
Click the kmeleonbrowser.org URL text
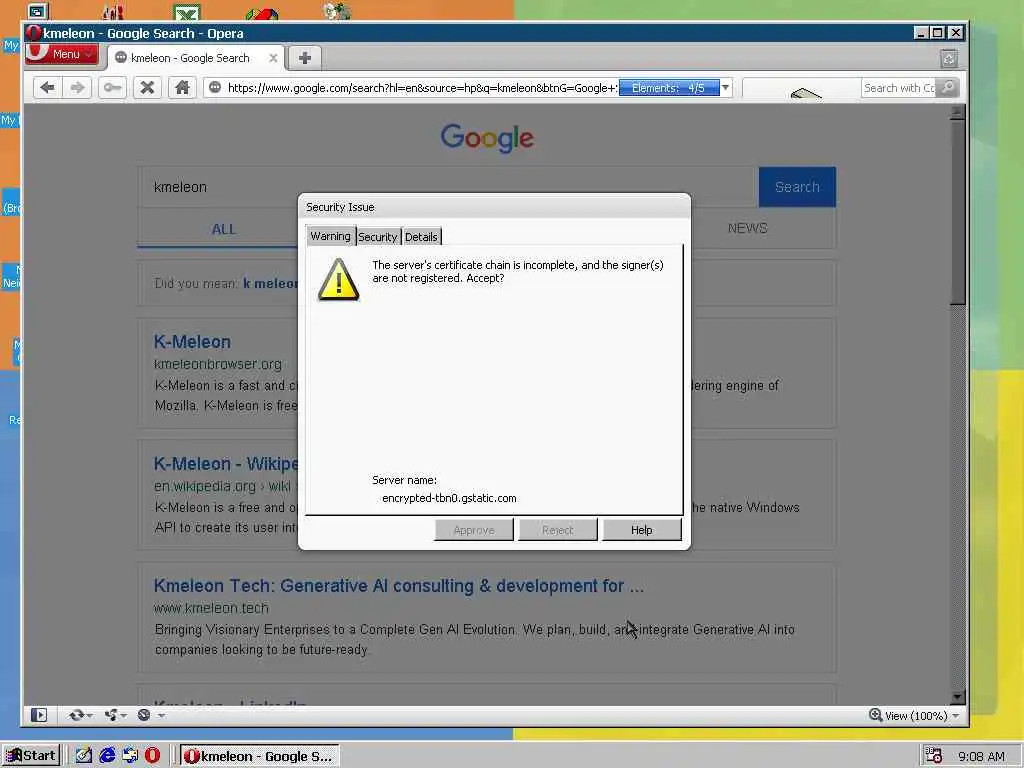[x=217, y=364]
